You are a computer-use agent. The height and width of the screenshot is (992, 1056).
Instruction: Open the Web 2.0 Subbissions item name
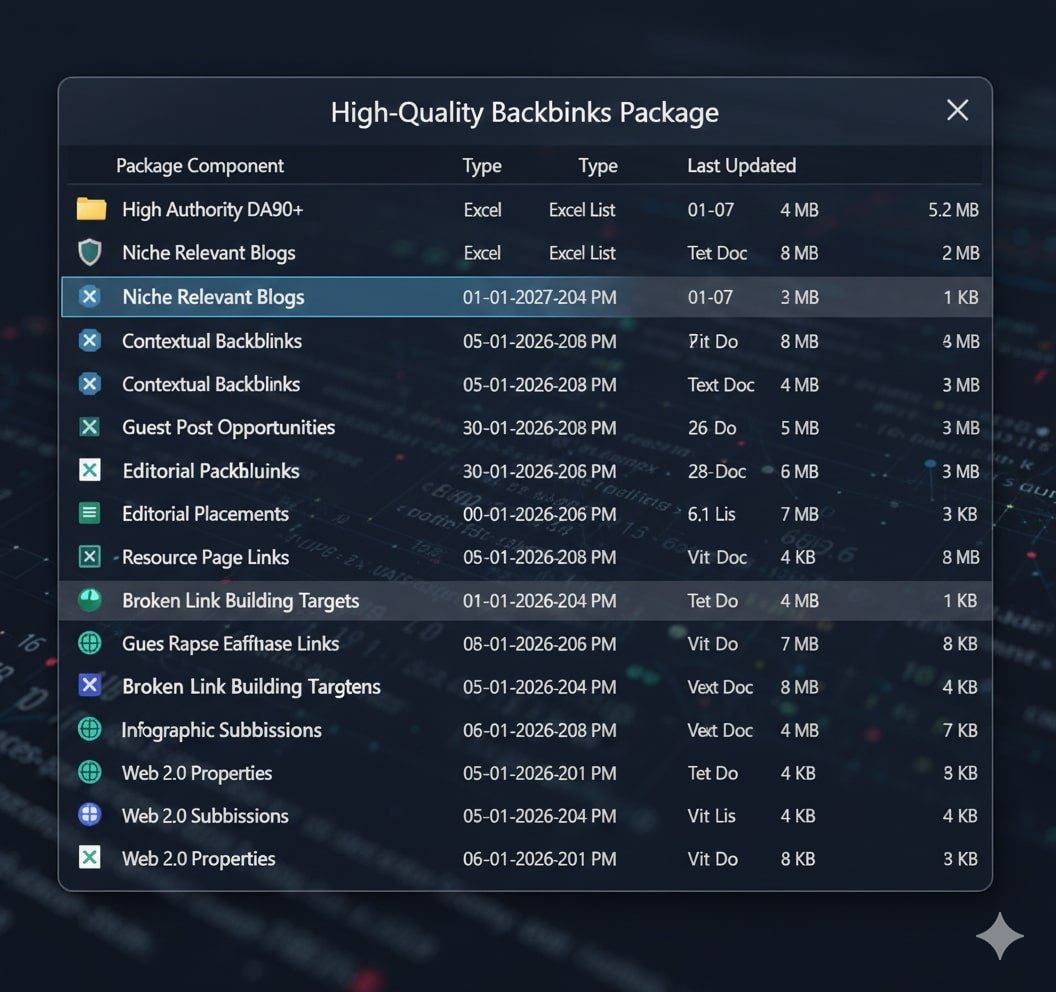coord(205,816)
